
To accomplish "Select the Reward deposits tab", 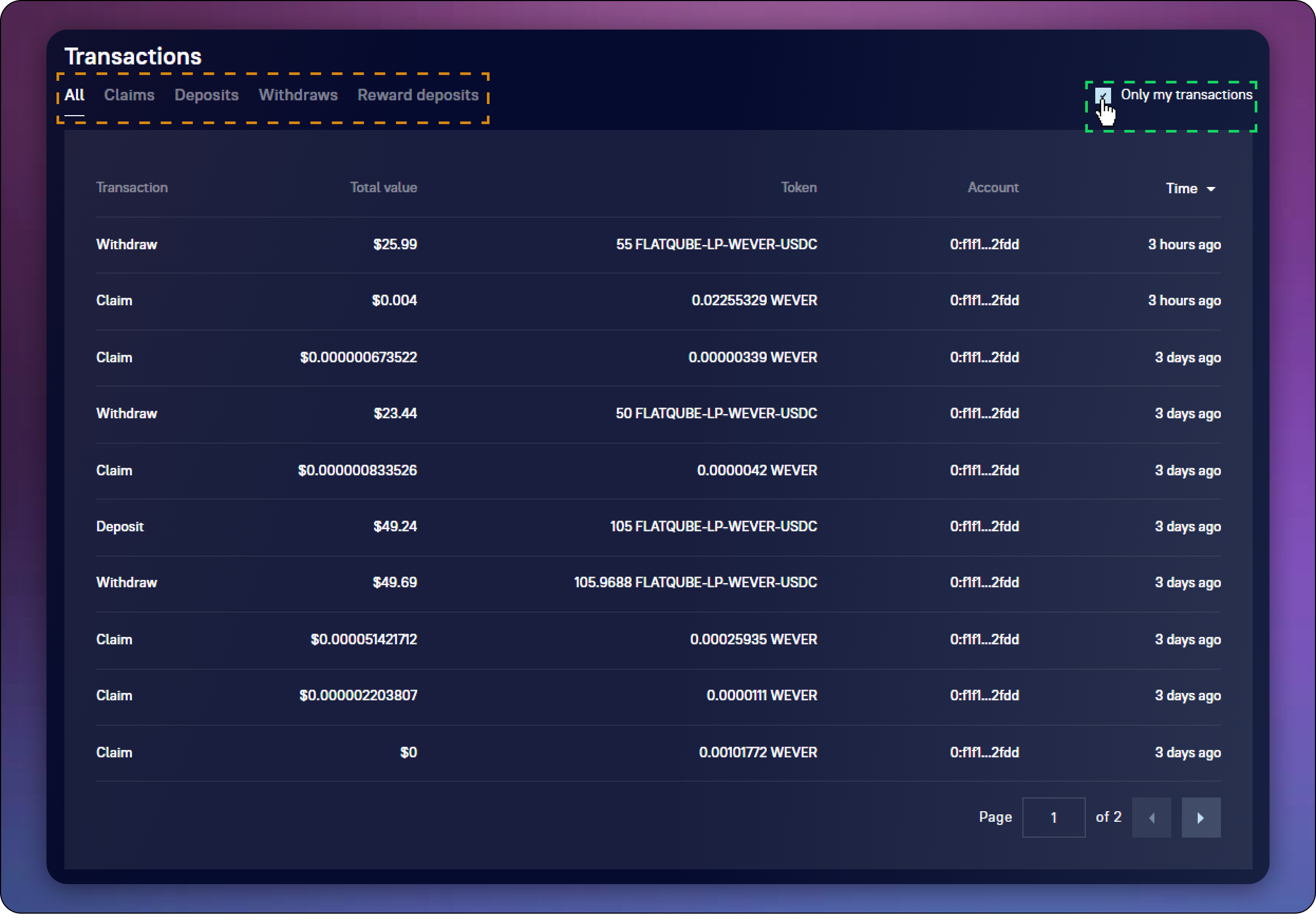I will tap(418, 95).
